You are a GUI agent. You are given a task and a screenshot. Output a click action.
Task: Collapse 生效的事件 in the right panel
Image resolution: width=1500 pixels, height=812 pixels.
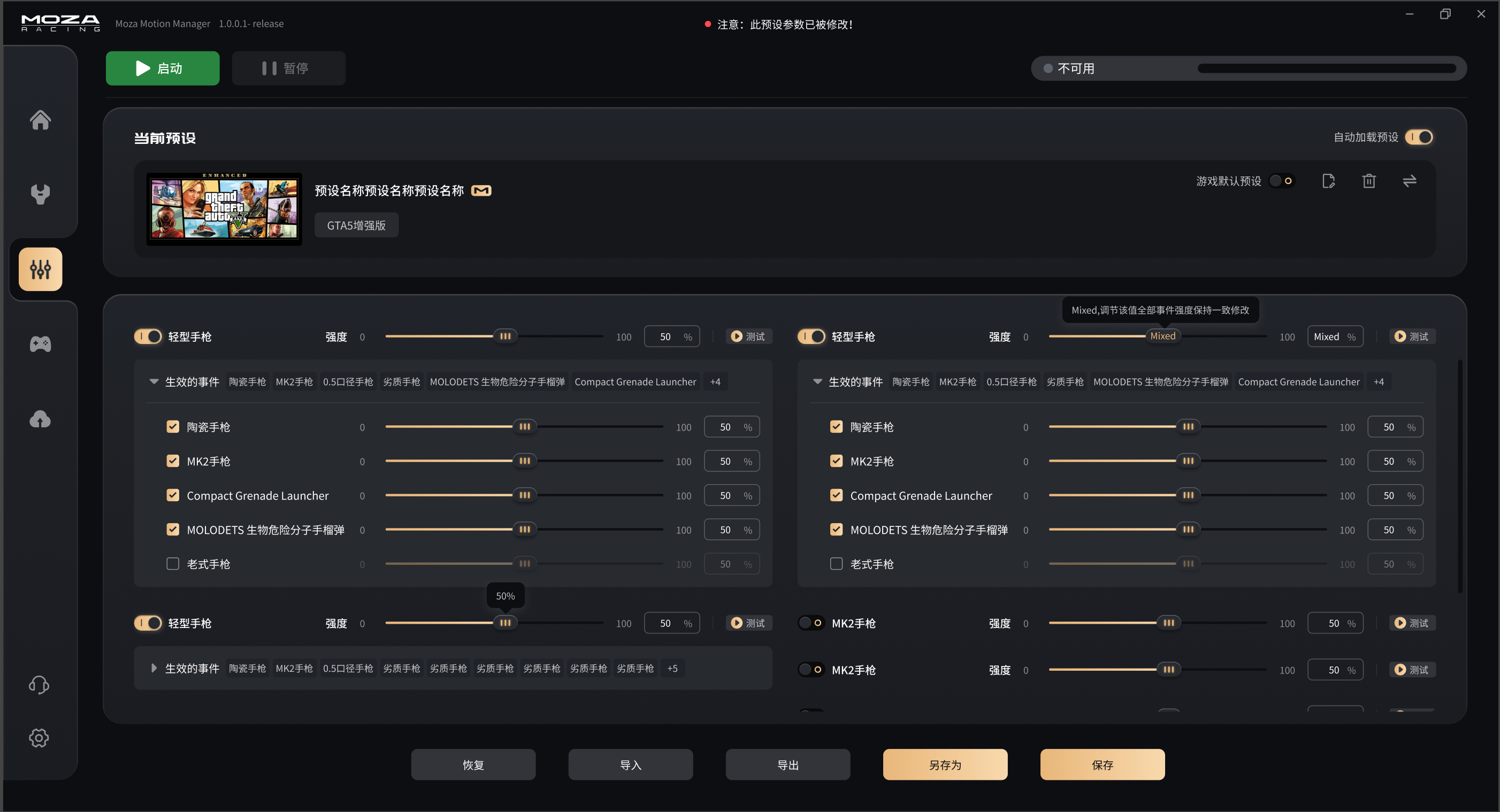(x=817, y=382)
